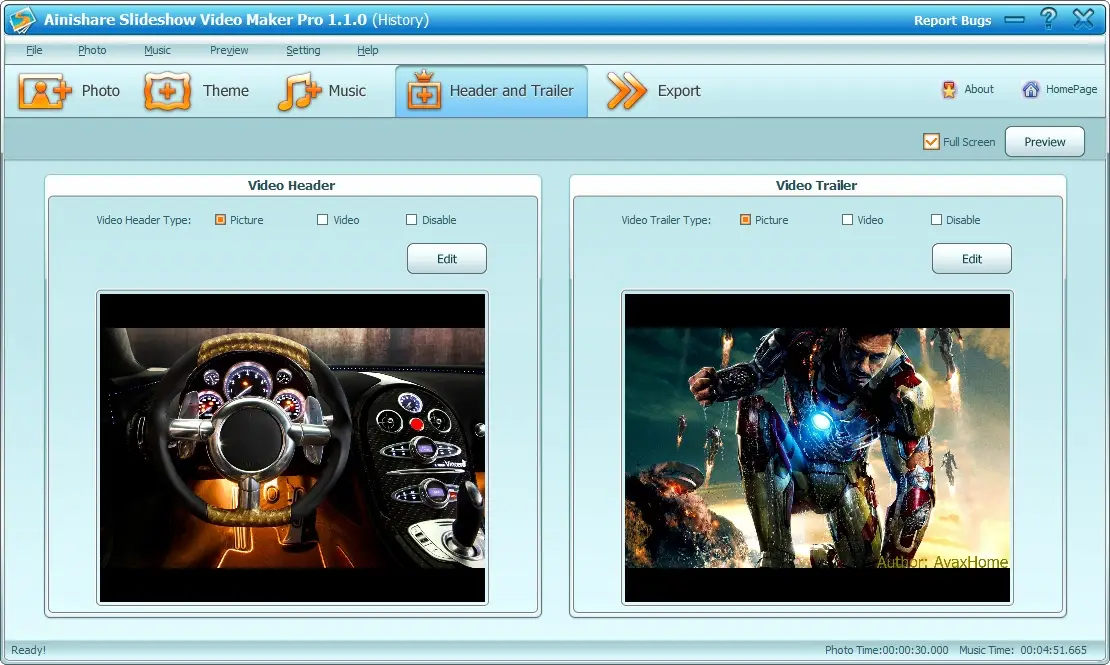Open the File menu
This screenshot has height=665, width=1110.
34,50
